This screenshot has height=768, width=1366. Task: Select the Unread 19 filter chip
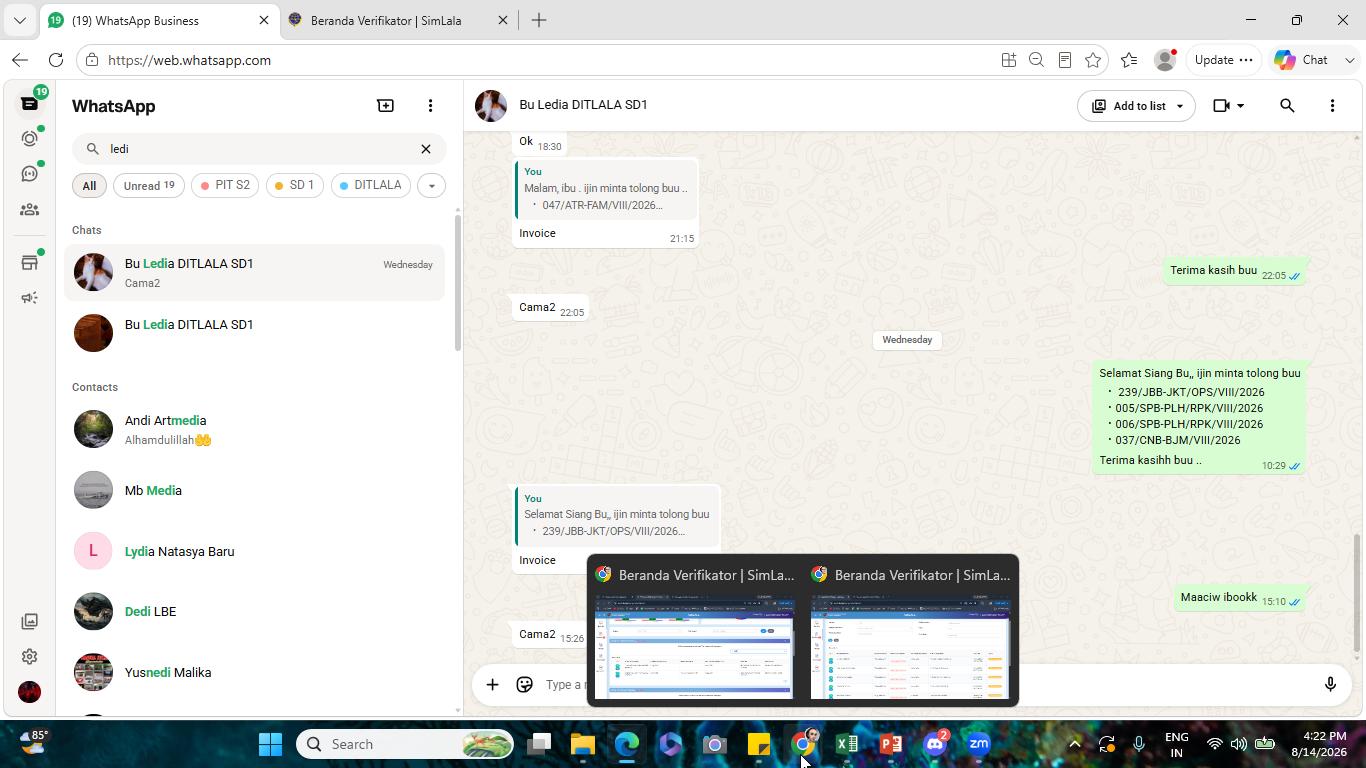(x=149, y=185)
